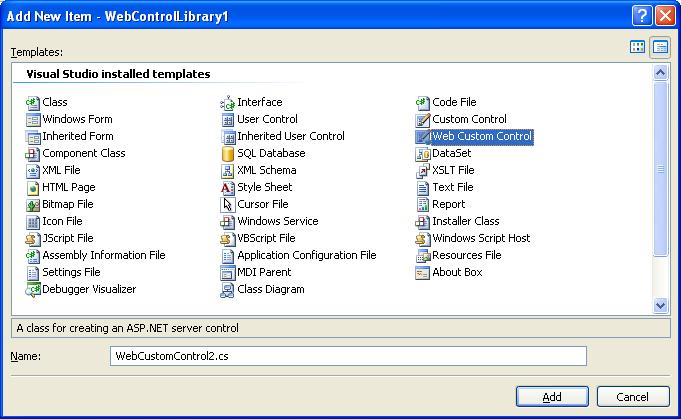Select Assembly Information File icon

click(33, 256)
